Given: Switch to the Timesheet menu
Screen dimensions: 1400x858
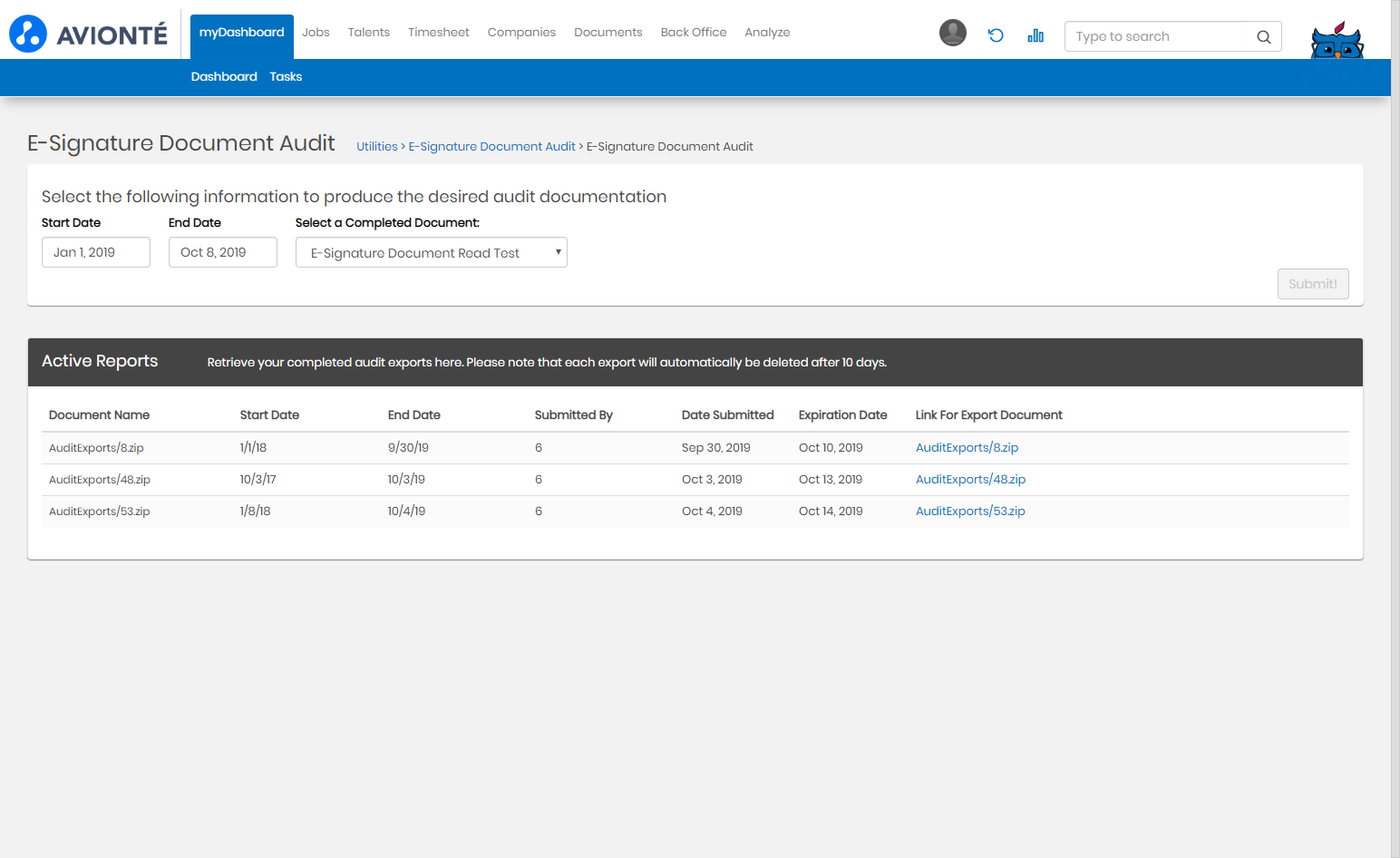Looking at the screenshot, I should pyautogui.click(x=438, y=32).
